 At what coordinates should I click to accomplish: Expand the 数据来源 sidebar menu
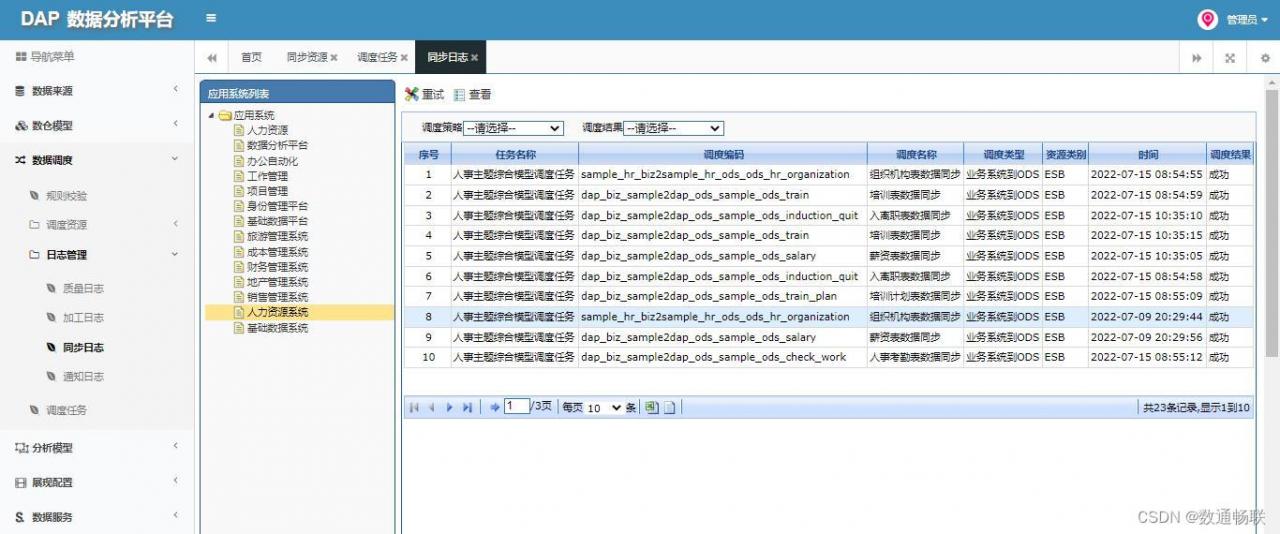(x=97, y=91)
